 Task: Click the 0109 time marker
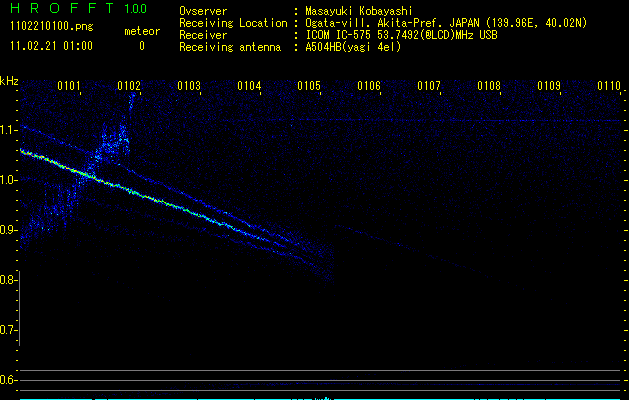pyautogui.click(x=549, y=86)
